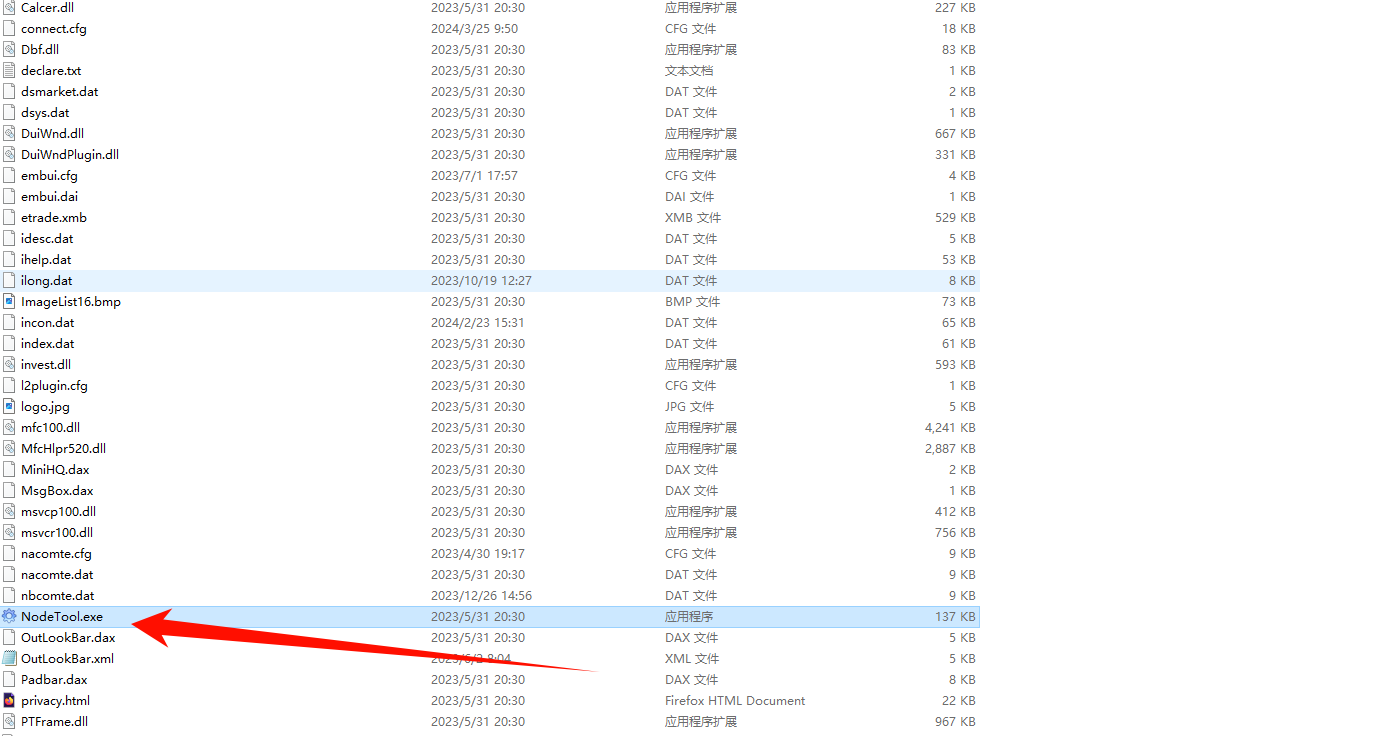Click the JPG 文件 type text
This screenshot has width=1378, height=736.
coord(690,407)
